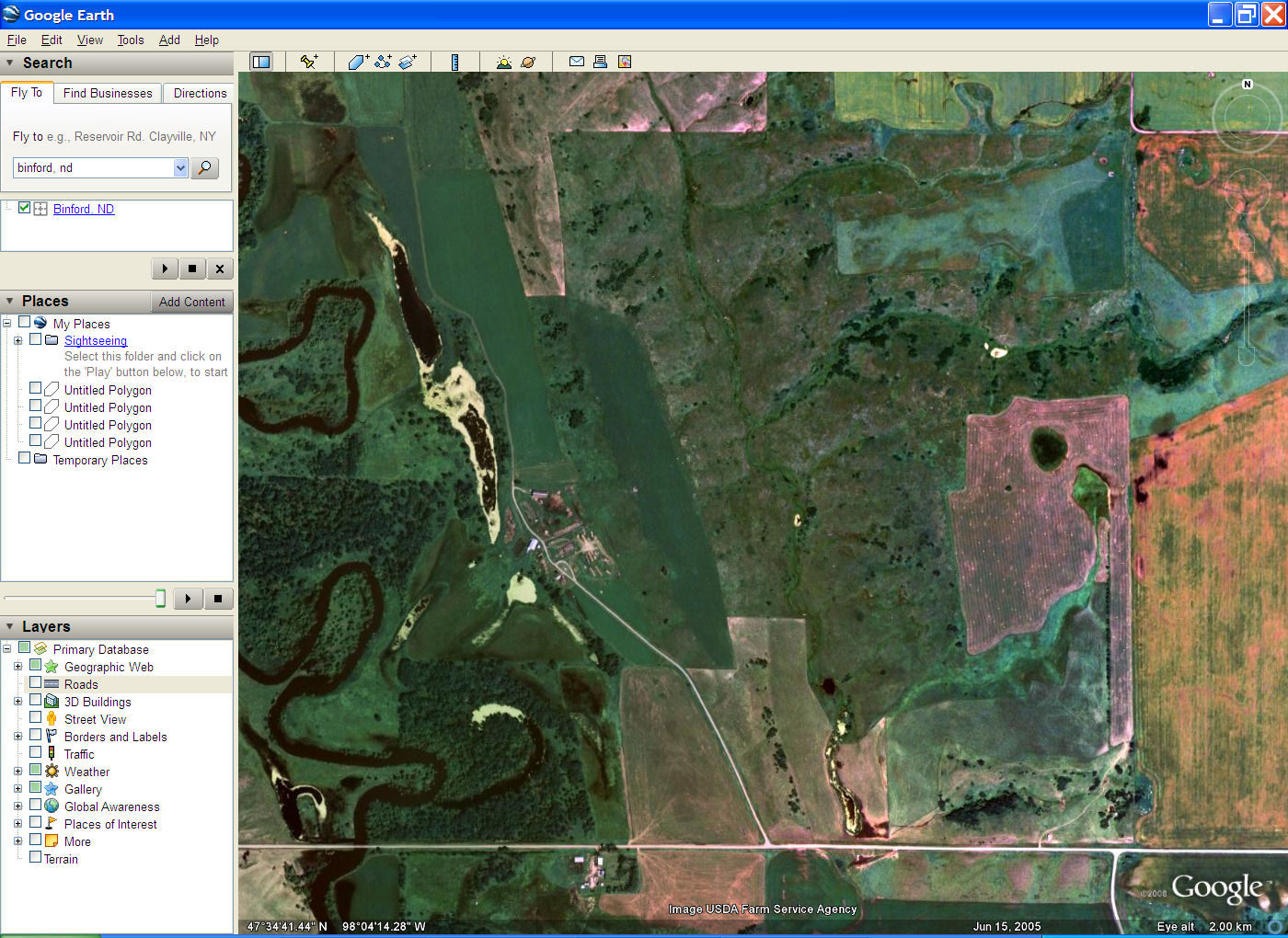The width and height of the screenshot is (1288, 938).
Task: Expand the Sightseeing folder
Action: click(17, 340)
